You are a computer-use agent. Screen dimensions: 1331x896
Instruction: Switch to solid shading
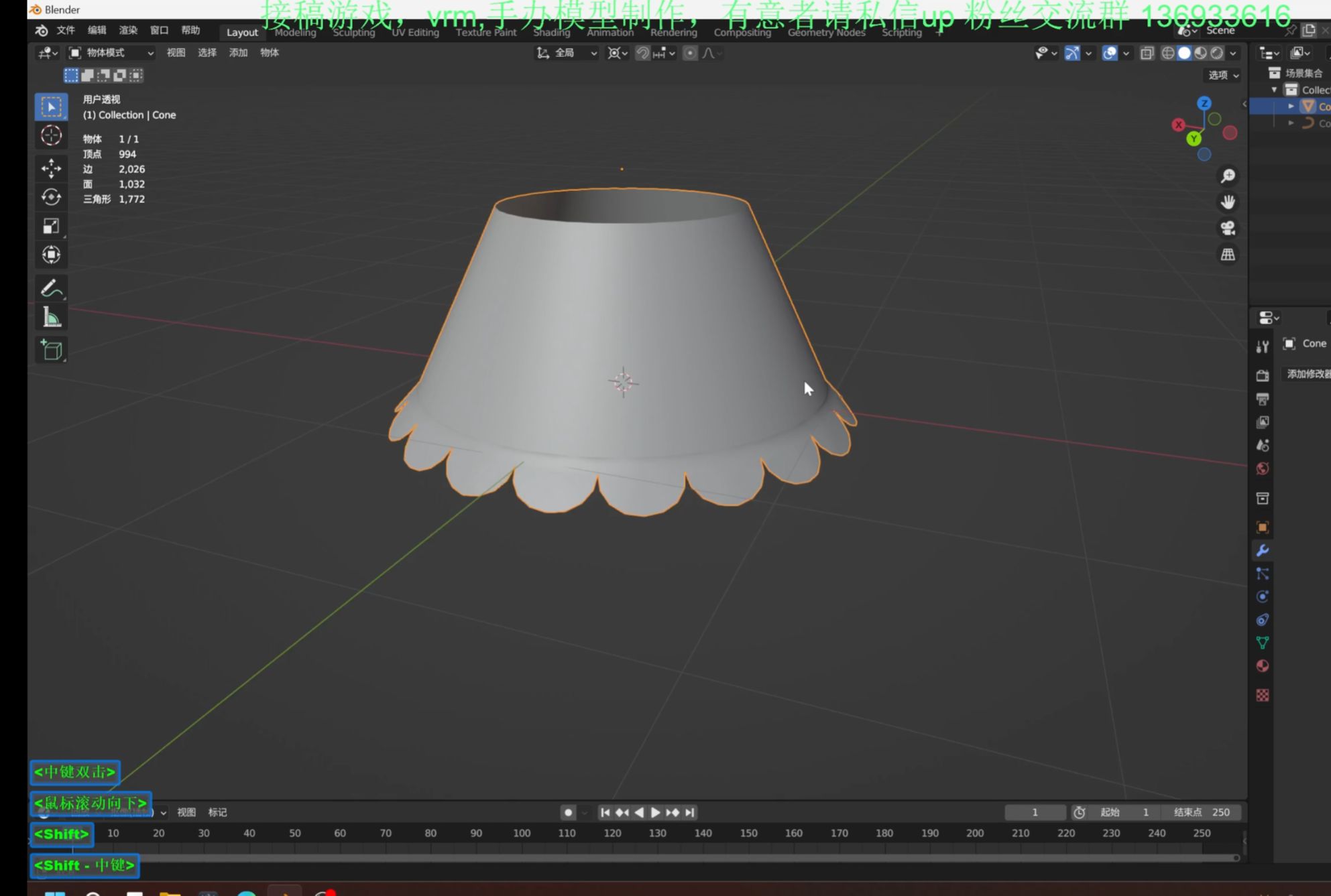click(1184, 53)
